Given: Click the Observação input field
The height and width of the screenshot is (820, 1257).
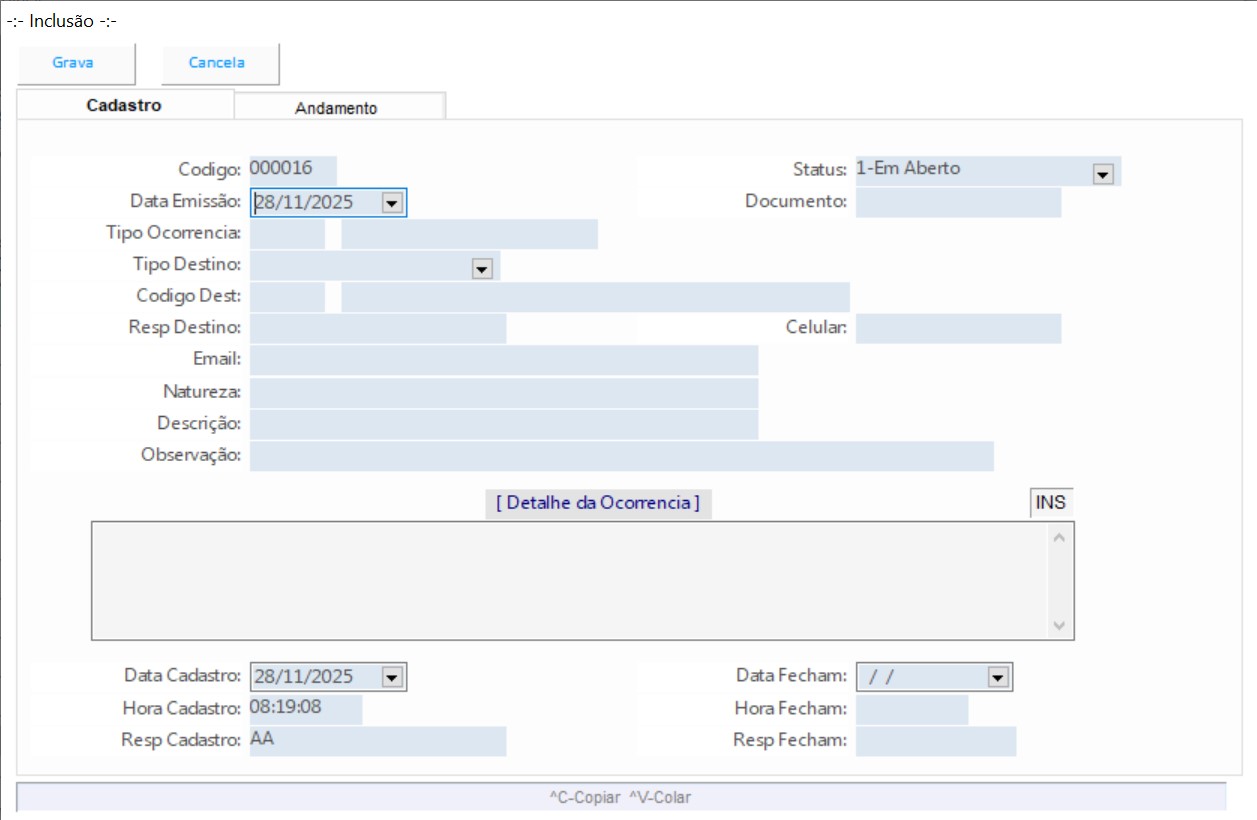Looking at the screenshot, I should pos(620,456).
